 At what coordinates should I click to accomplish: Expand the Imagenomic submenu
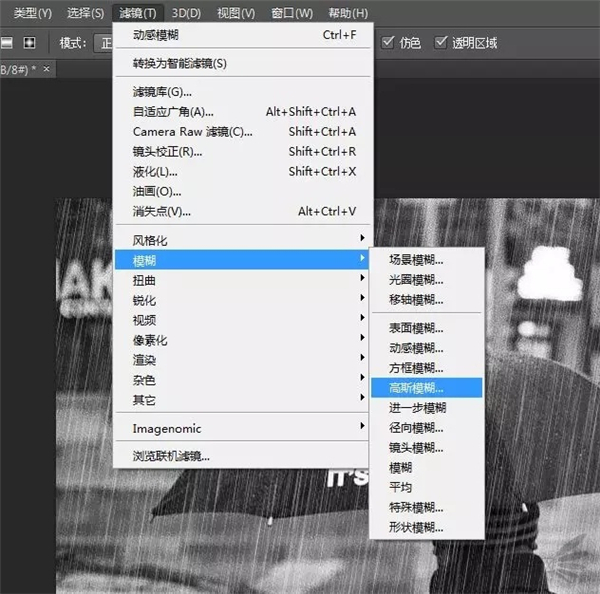tap(242, 428)
